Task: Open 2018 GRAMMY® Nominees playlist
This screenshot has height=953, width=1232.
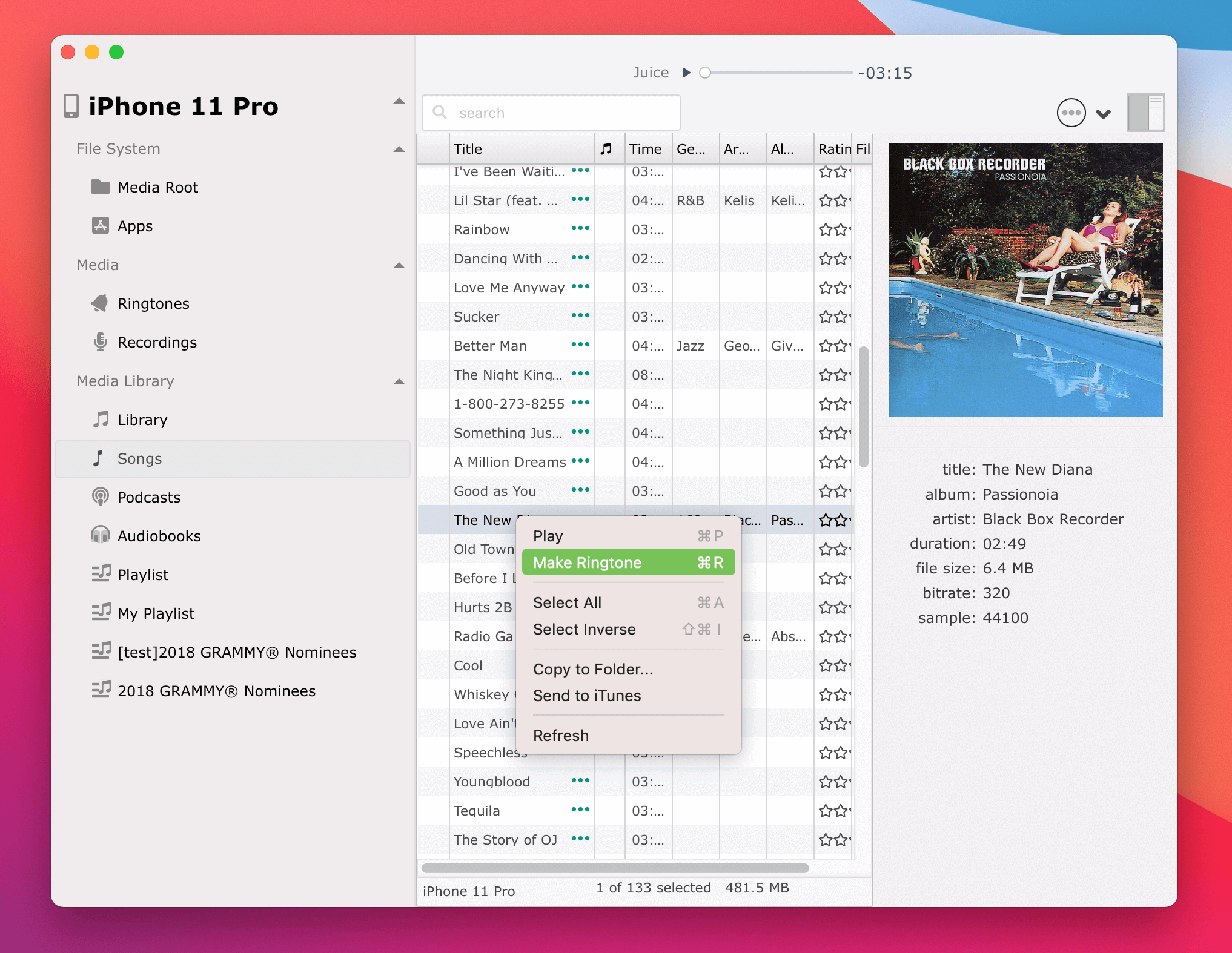Action: [x=204, y=691]
